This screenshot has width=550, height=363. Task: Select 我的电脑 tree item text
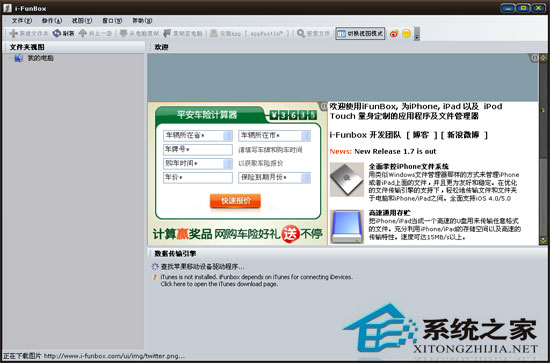(x=40, y=58)
